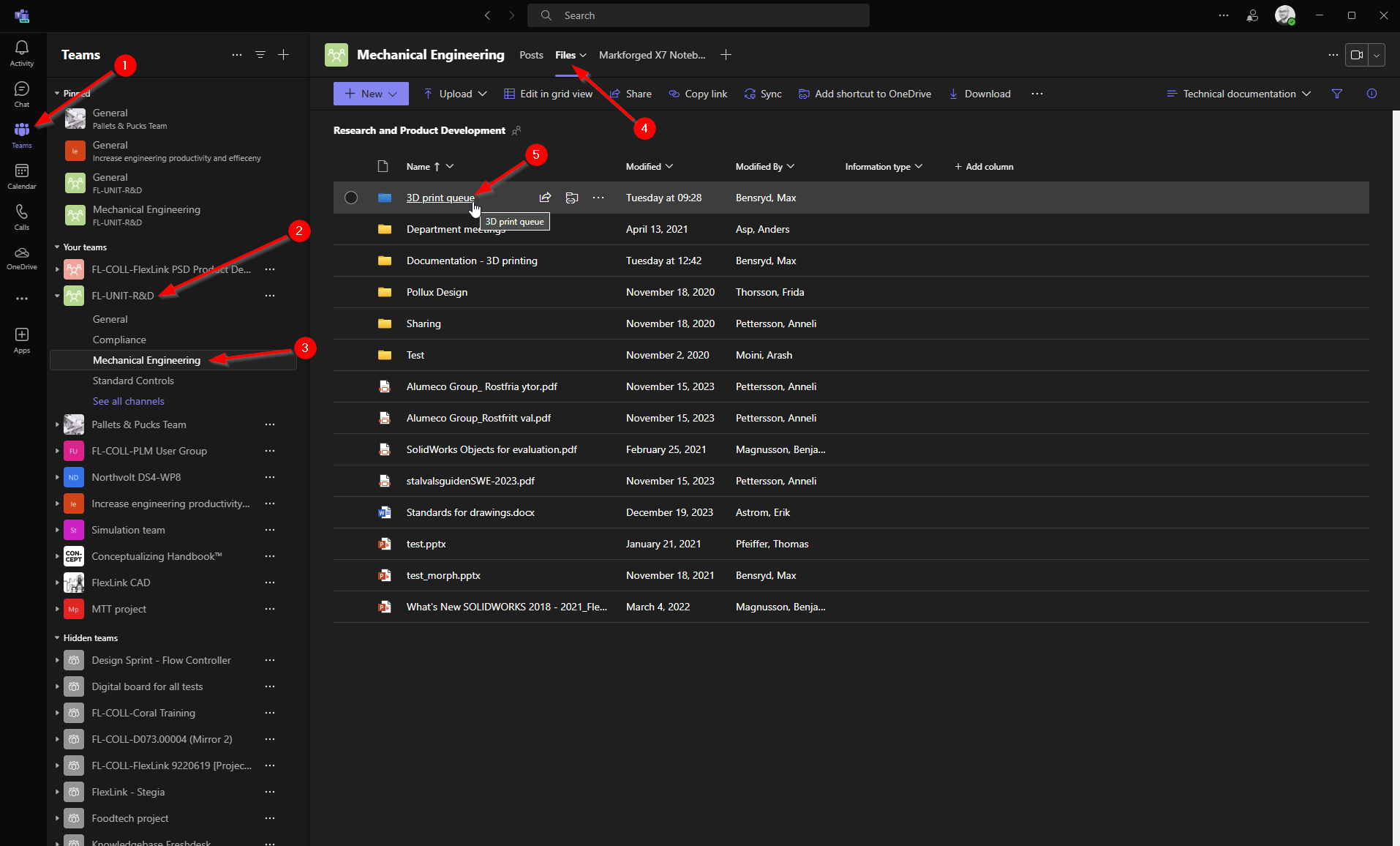Open the New dropdown button

tap(371, 94)
